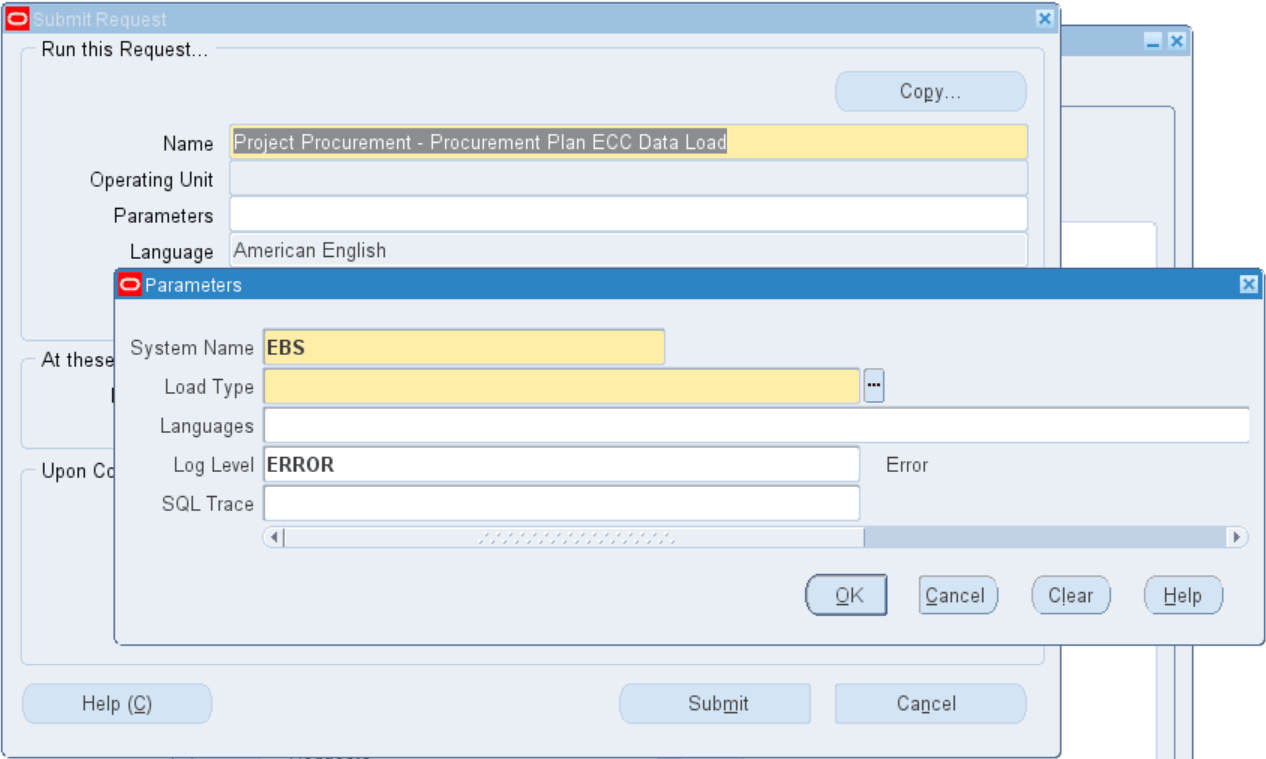1266x759 pixels.
Task: Focus the Load Type field
Action: (x=562, y=386)
